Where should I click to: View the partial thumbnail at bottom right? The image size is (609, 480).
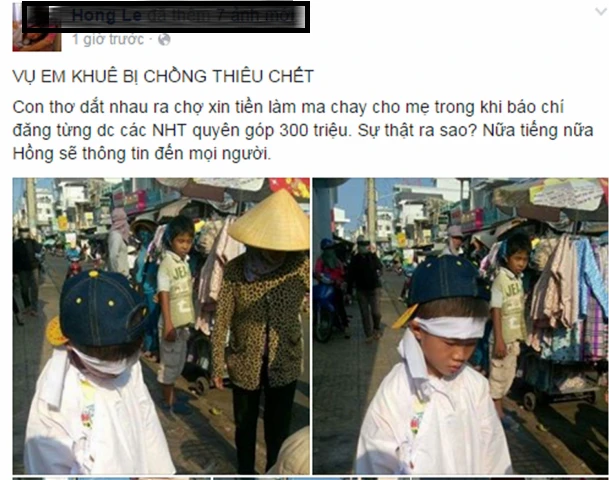(x=510, y=478)
